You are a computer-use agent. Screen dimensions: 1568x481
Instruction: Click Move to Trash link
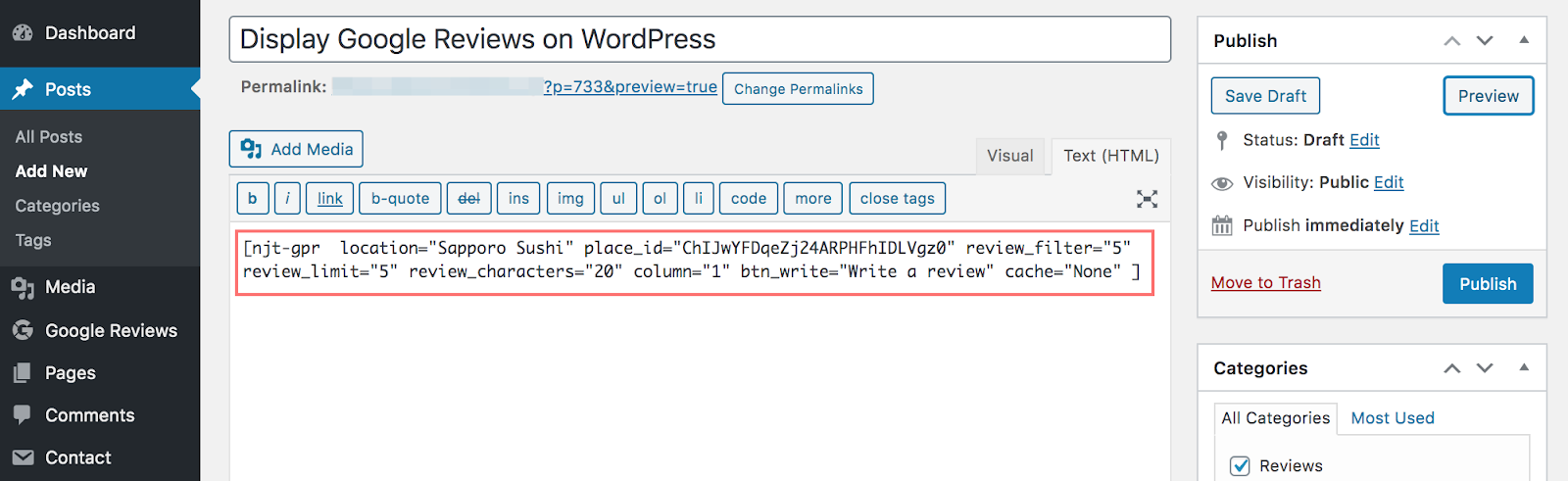1265,283
